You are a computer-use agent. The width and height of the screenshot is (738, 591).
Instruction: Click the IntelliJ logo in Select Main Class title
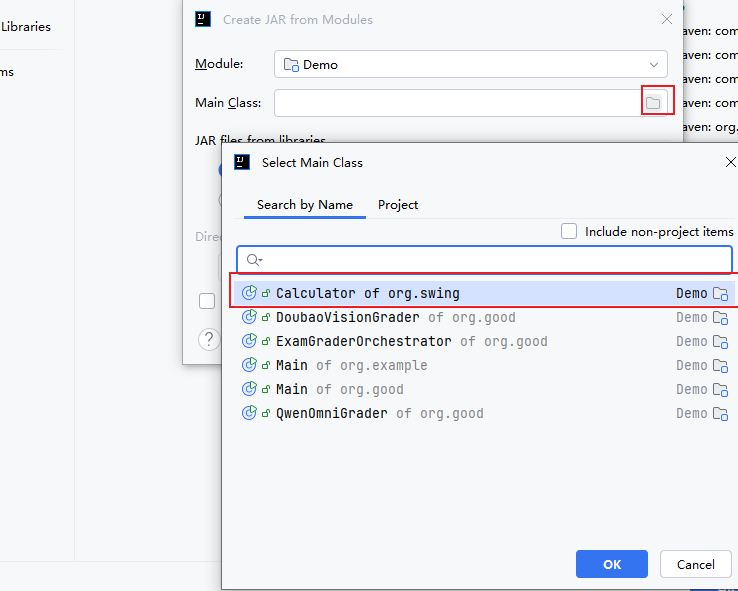click(x=242, y=162)
